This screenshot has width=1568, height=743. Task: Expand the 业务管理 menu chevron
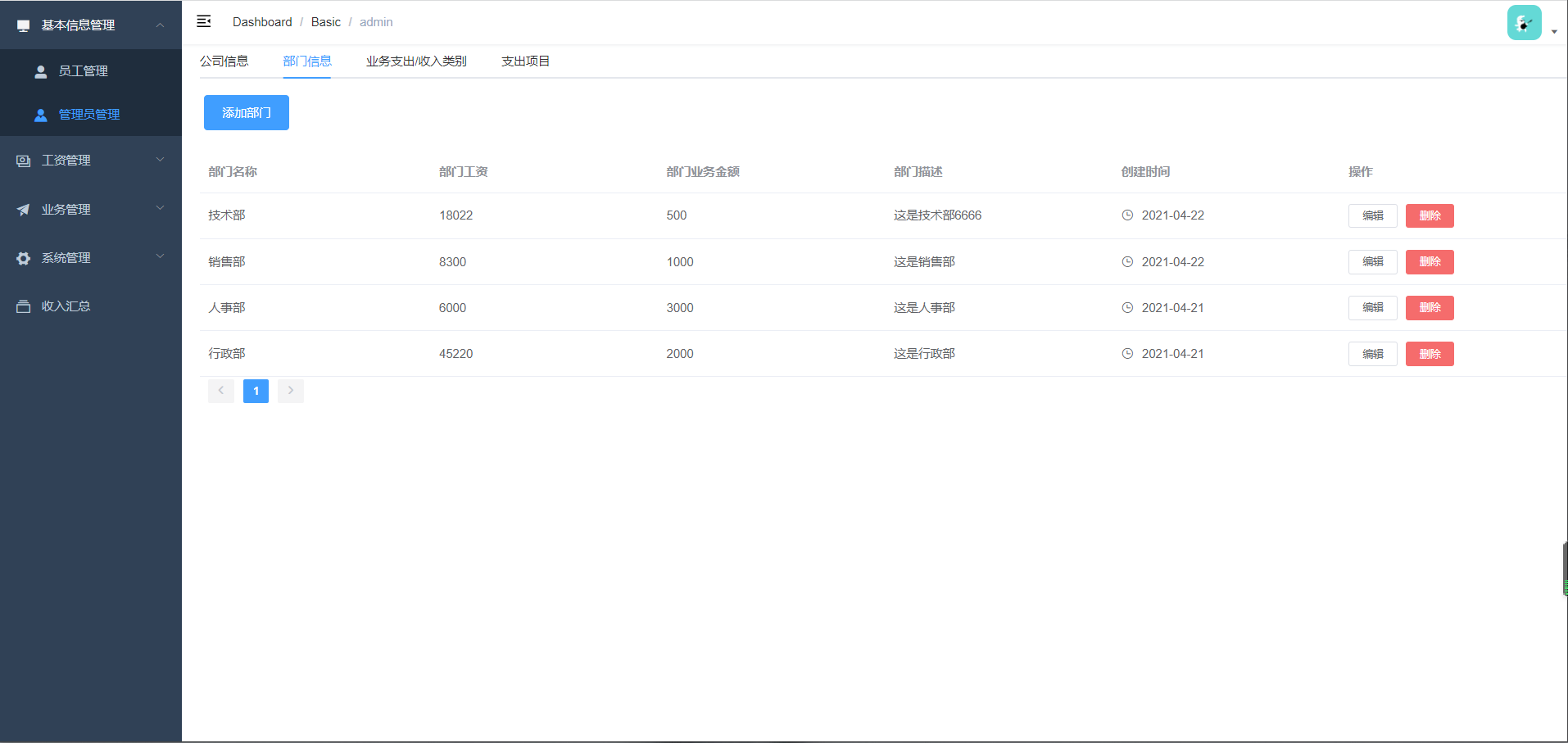[160, 208]
